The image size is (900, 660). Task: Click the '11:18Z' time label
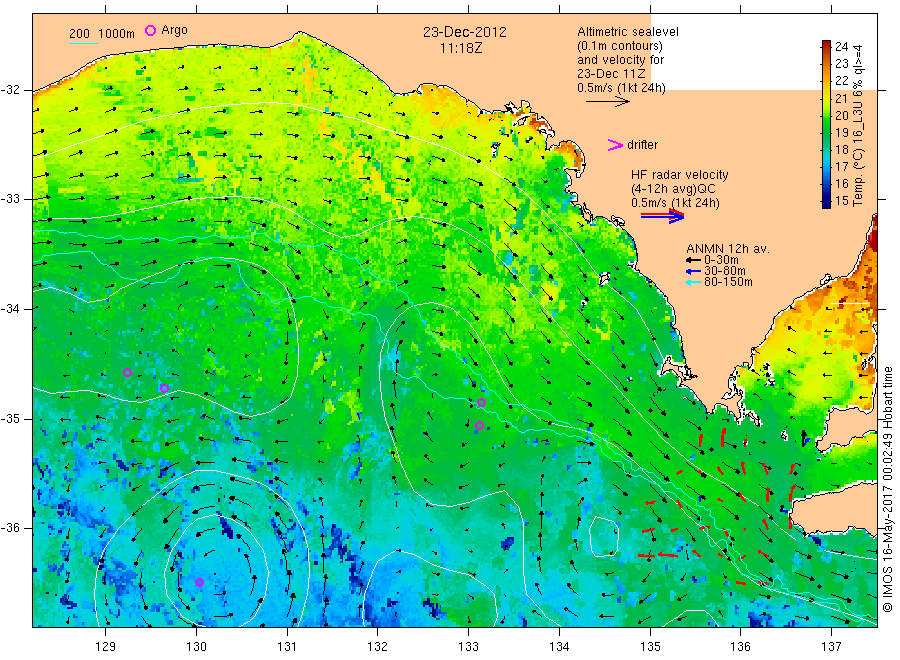[461, 48]
